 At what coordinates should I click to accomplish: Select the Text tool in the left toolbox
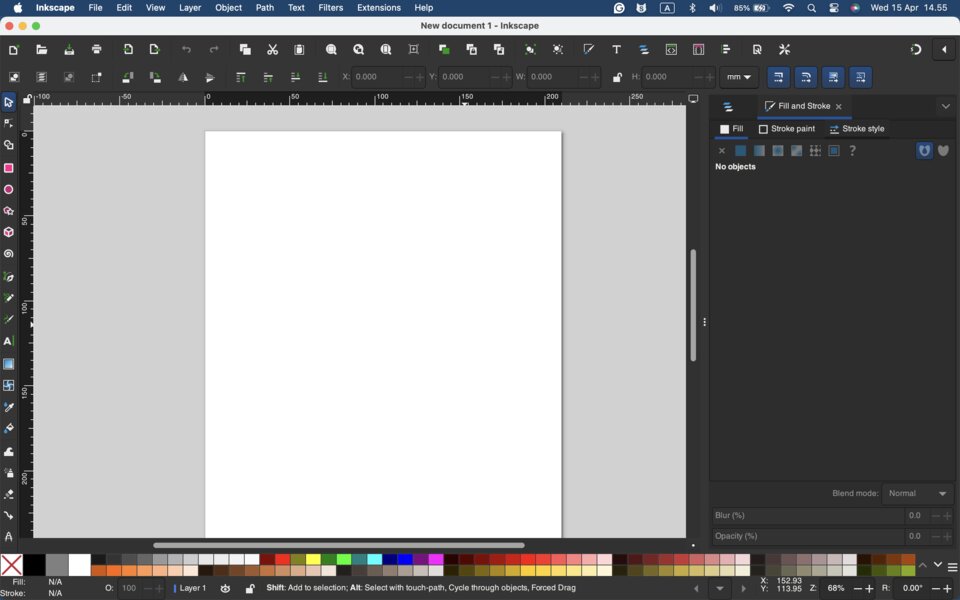click(9, 341)
